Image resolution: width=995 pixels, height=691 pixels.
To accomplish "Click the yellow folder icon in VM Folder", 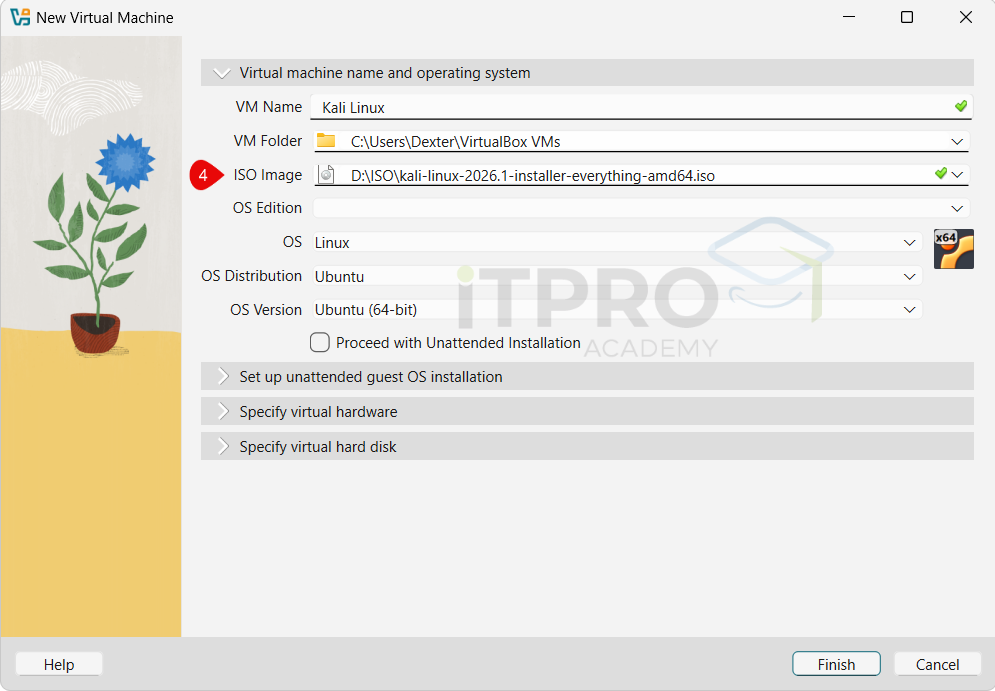I will tap(326, 140).
